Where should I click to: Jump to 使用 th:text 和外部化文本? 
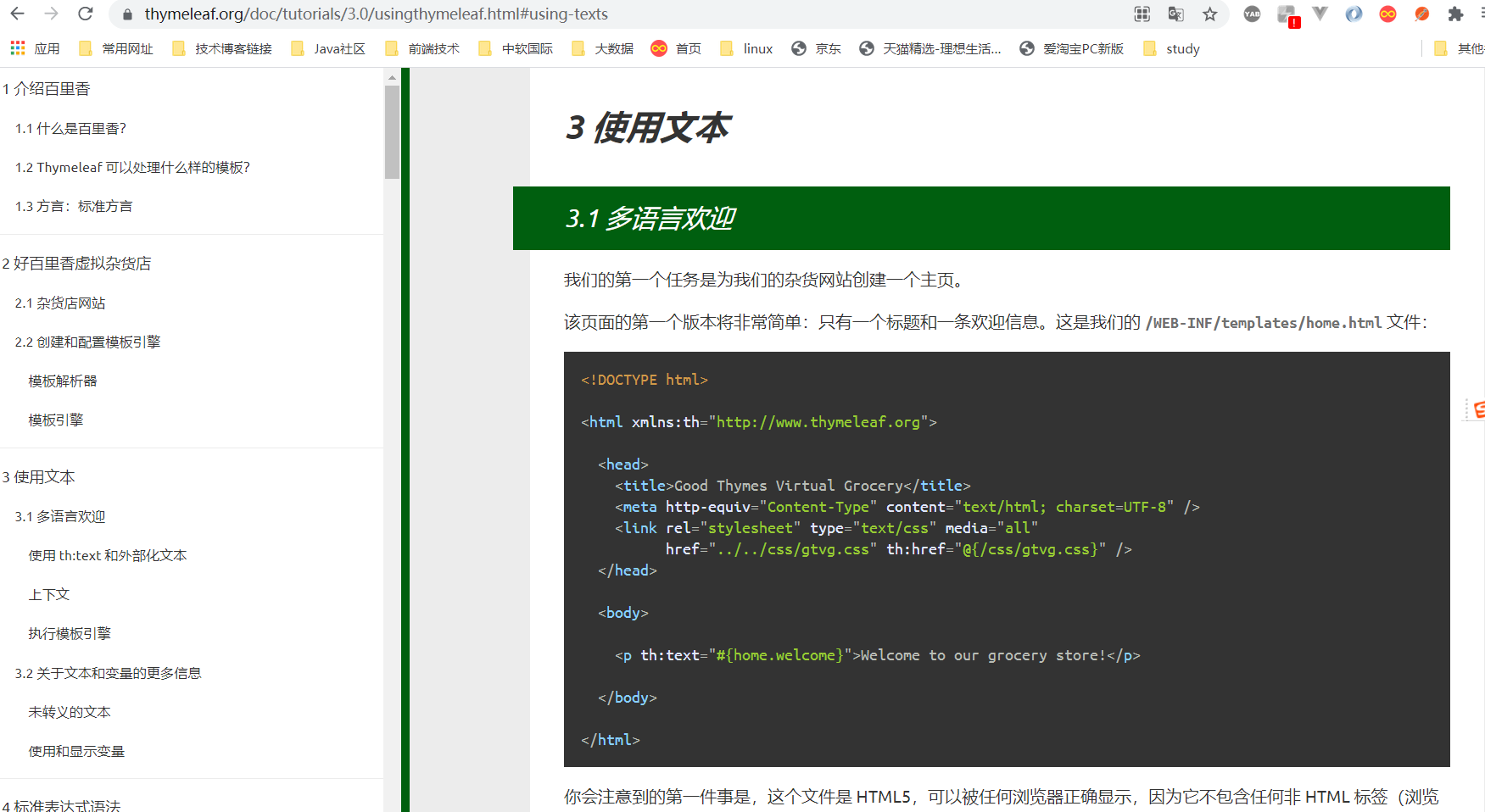(108, 556)
